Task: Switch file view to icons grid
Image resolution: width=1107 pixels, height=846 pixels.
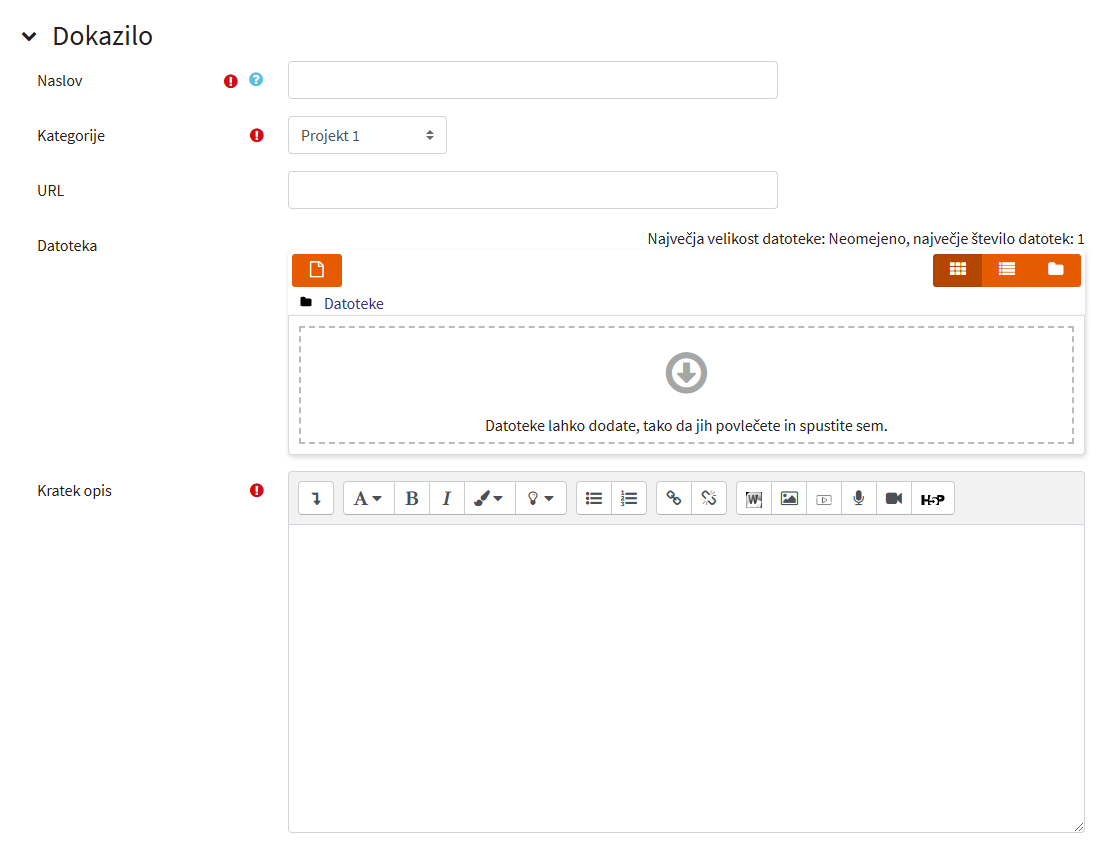Action: (957, 270)
